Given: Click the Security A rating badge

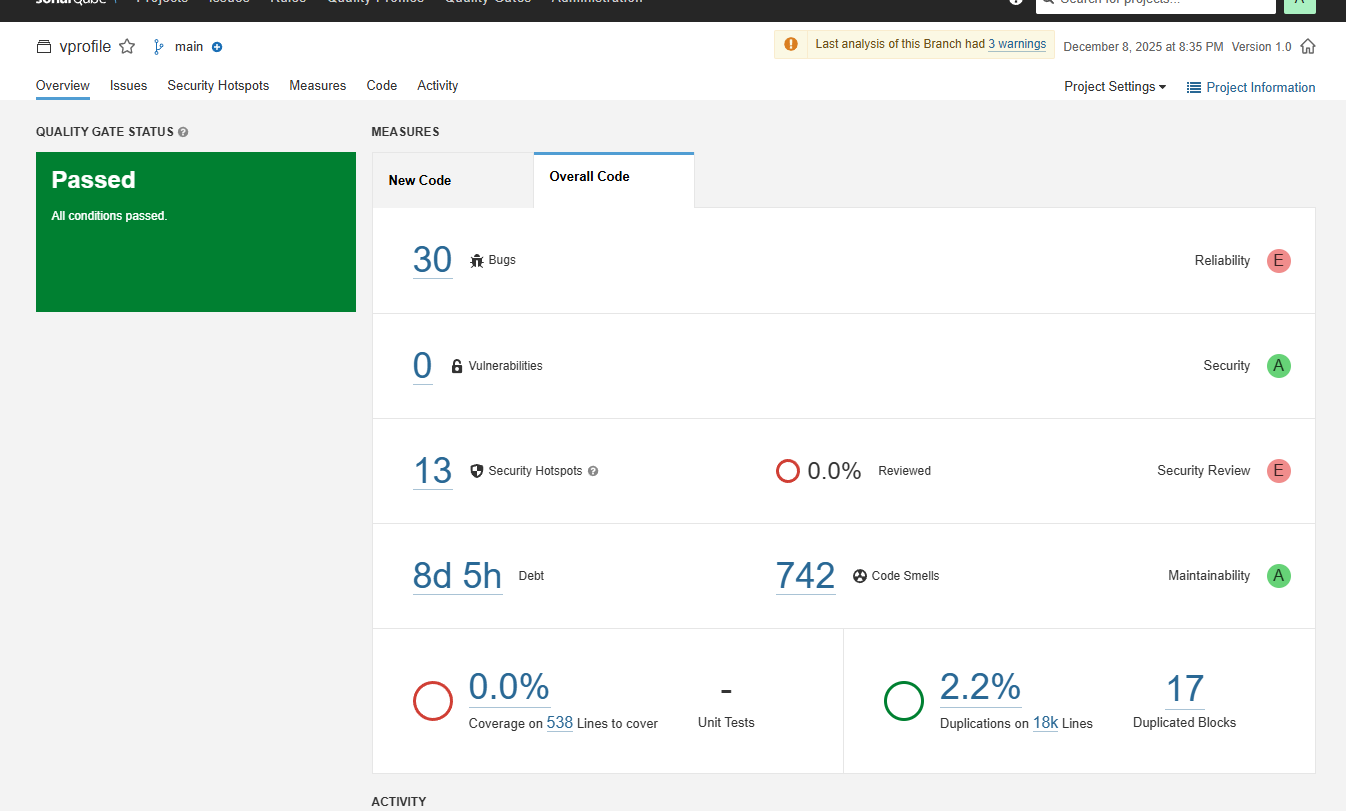Looking at the screenshot, I should [x=1279, y=366].
